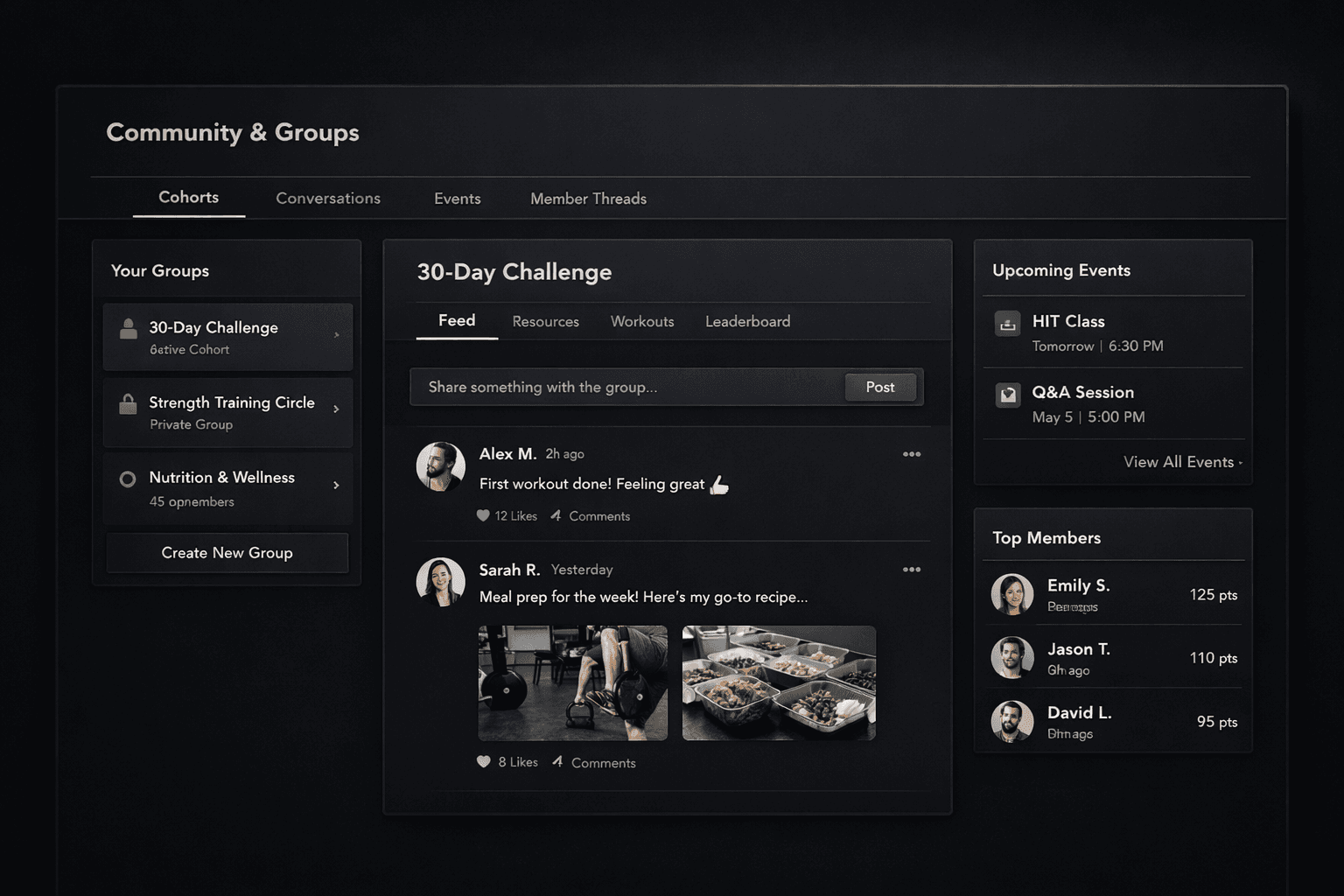
Task: Click the Post button
Action: pos(879,387)
